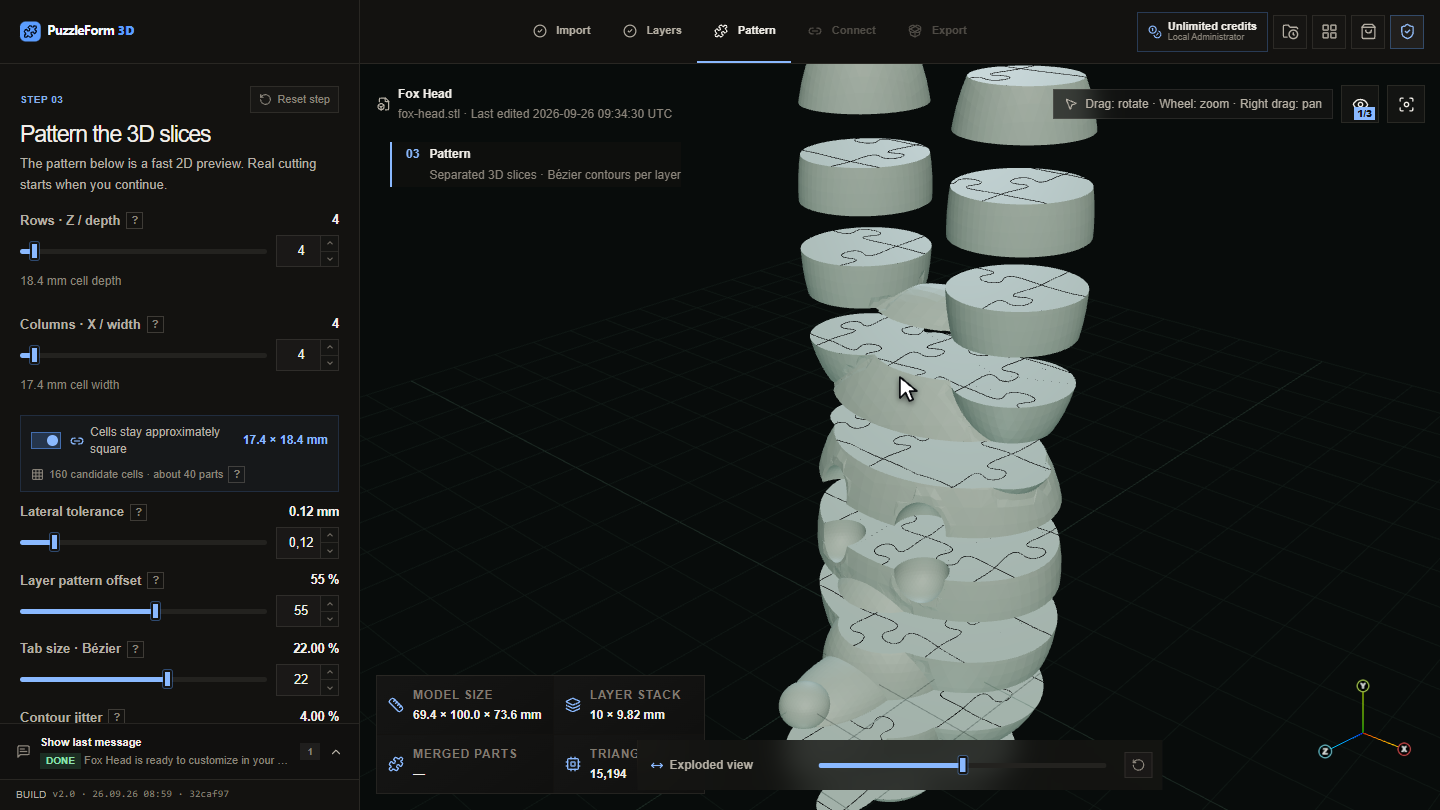Decrease Columns value with down stepper

[x=329, y=363]
